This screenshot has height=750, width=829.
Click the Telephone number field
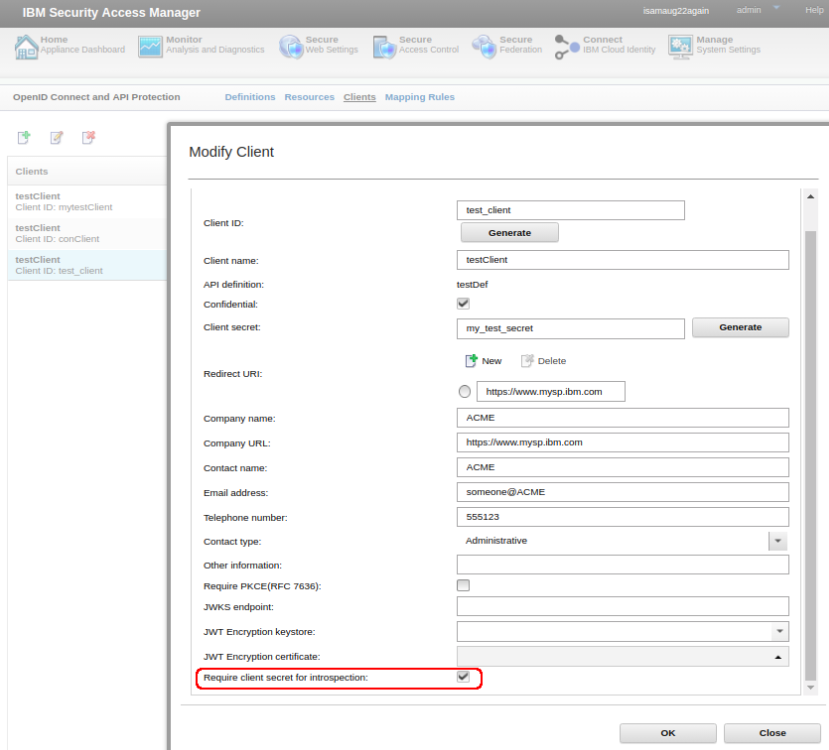click(x=623, y=517)
